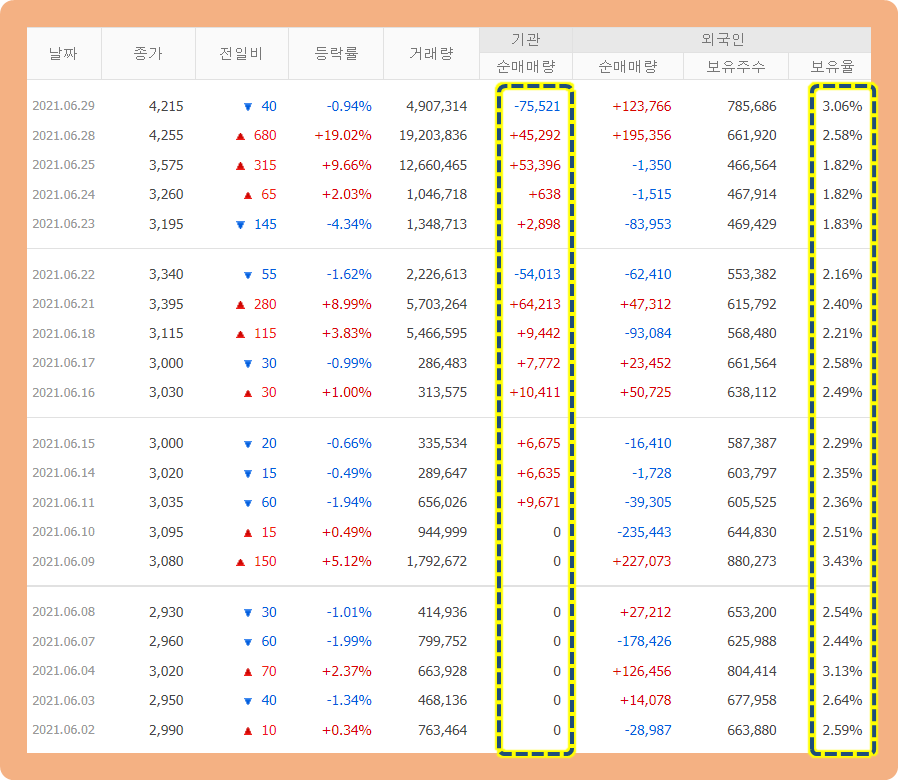Screen dimensions: 898x780
Task: Click holding shares 880,273
Action: coord(752,561)
